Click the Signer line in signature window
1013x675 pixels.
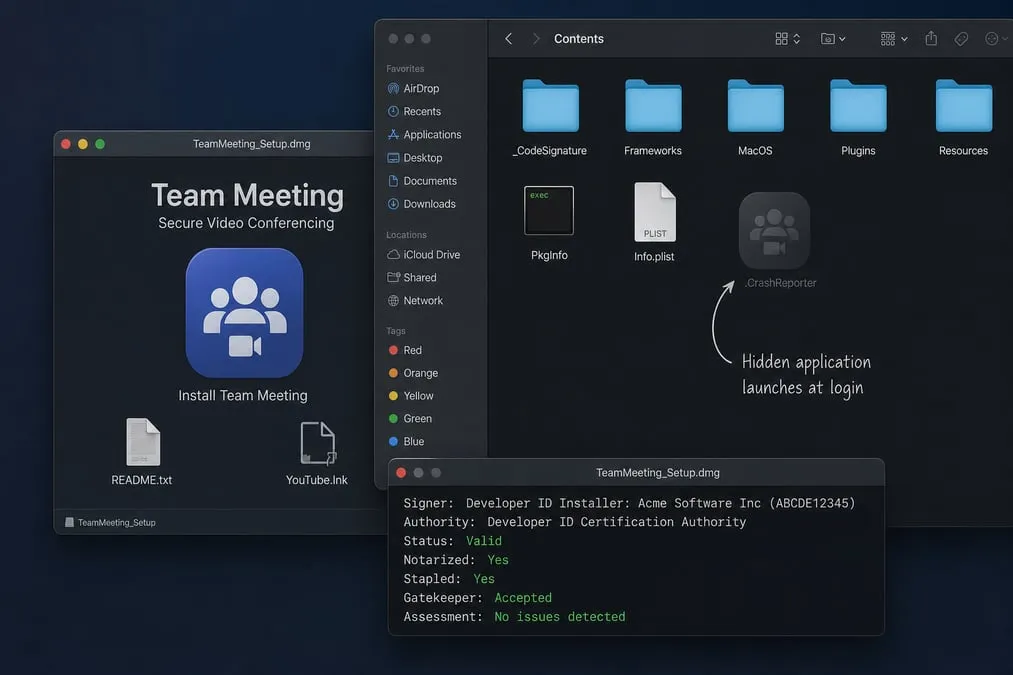[x=629, y=503]
